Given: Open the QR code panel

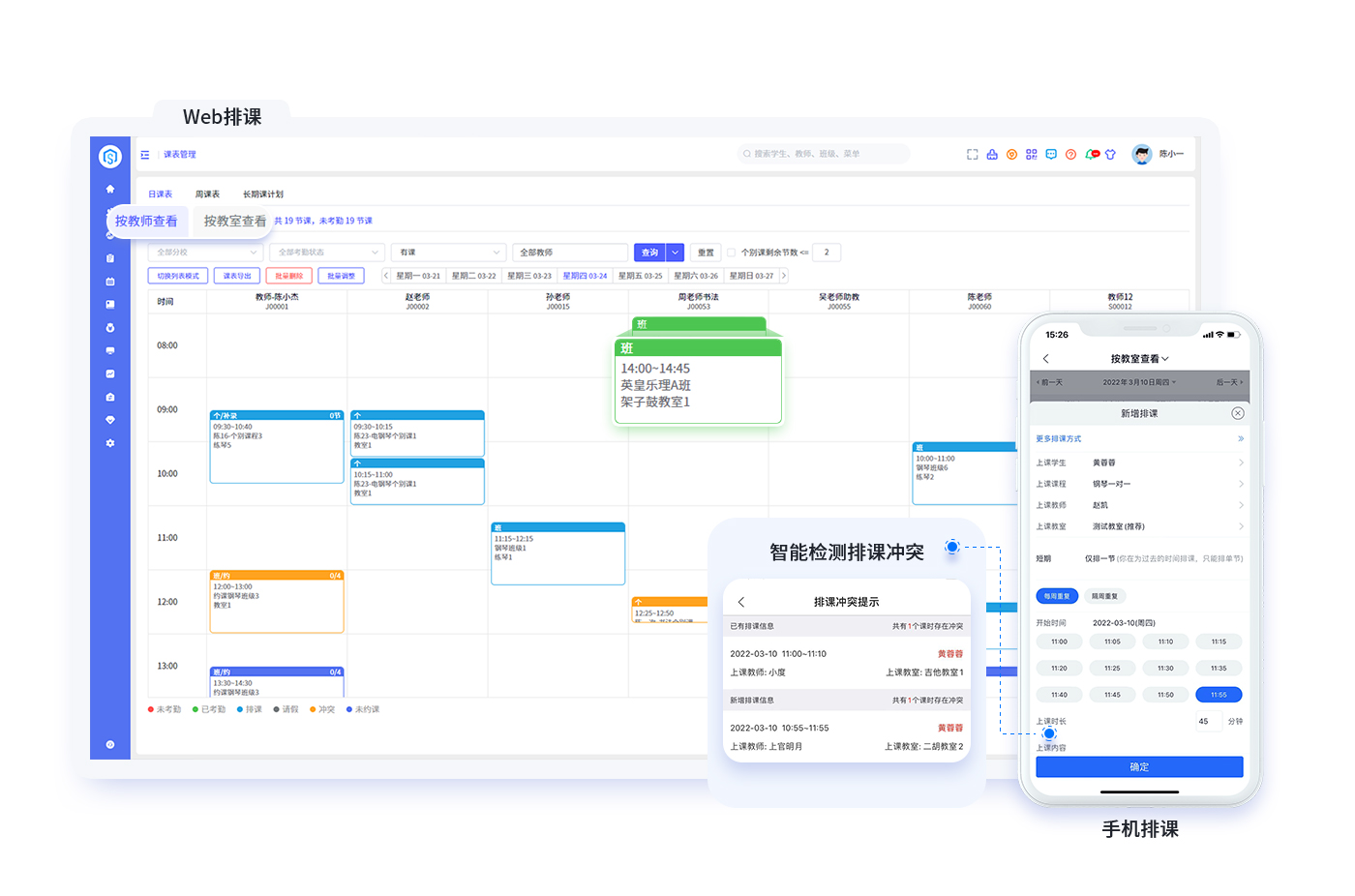Looking at the screenshot, I should click(1032, 154).
